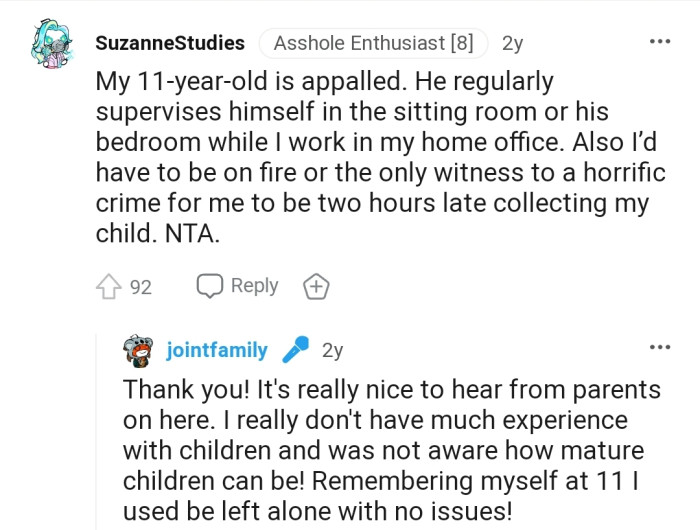
Task: Click the last line of jointfamily's reply
Action: (317, 513)
